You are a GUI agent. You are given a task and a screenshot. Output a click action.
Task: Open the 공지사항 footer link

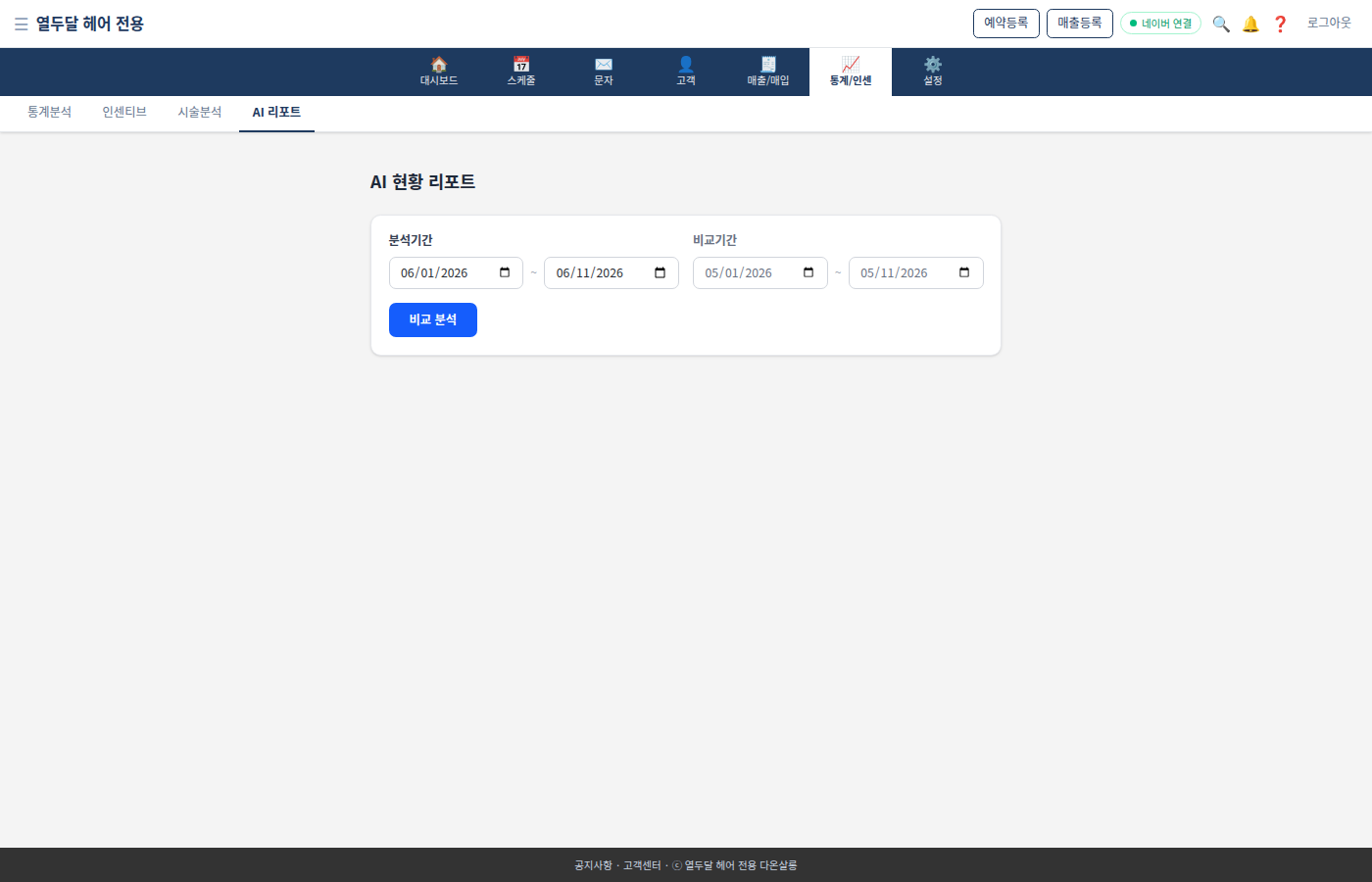coord(593,865)
